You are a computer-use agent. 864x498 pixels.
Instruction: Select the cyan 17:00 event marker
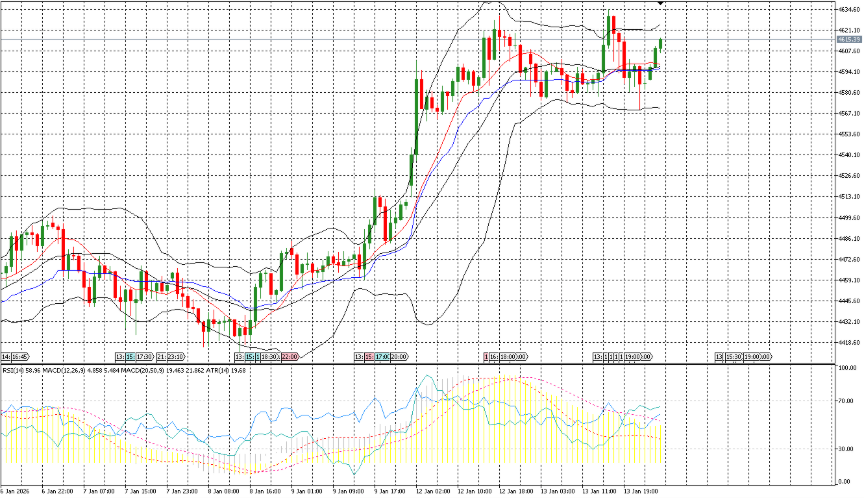pyautogui.click(x=382, y=356)
